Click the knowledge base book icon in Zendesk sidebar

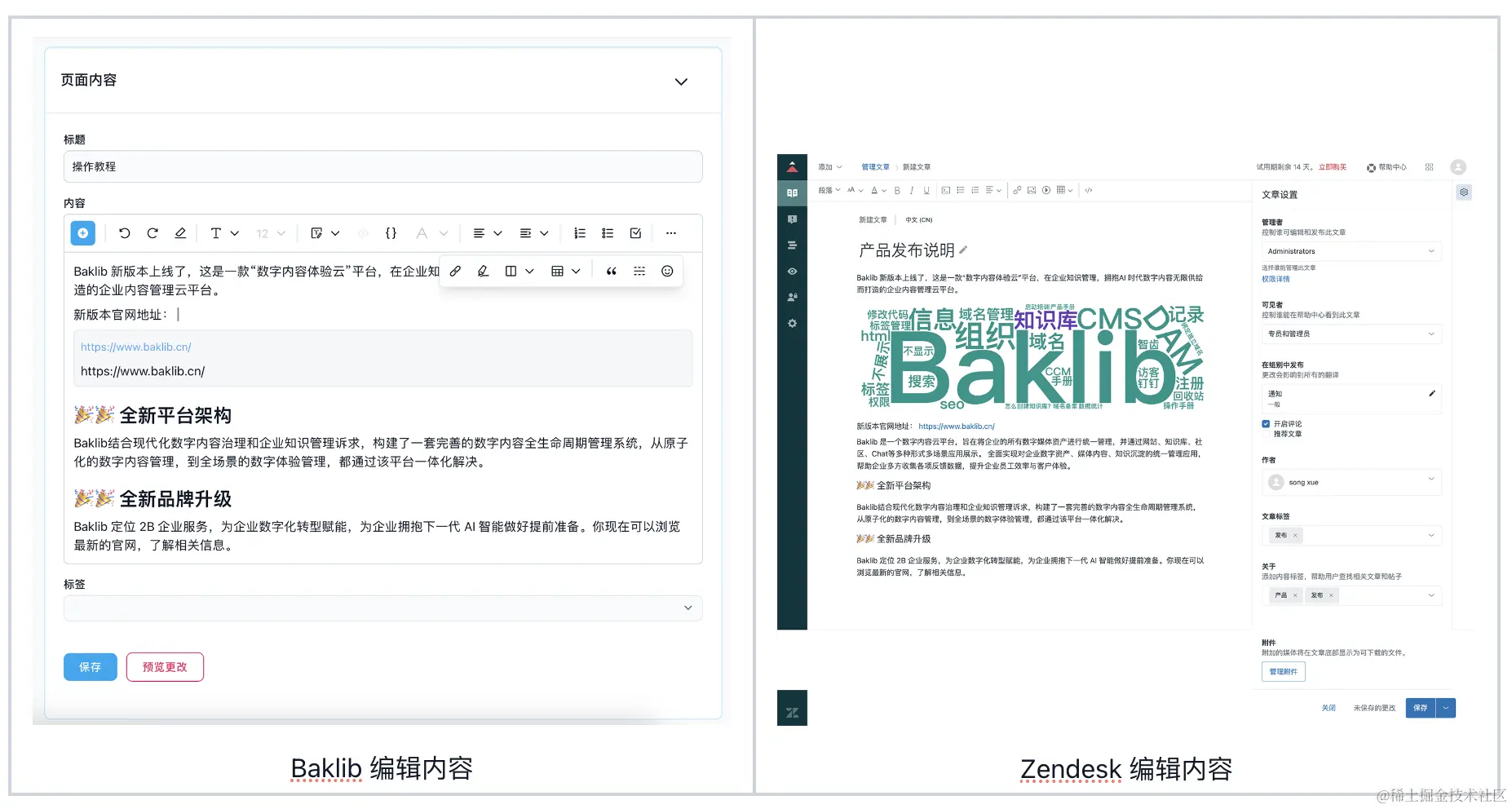pos(792,193)
